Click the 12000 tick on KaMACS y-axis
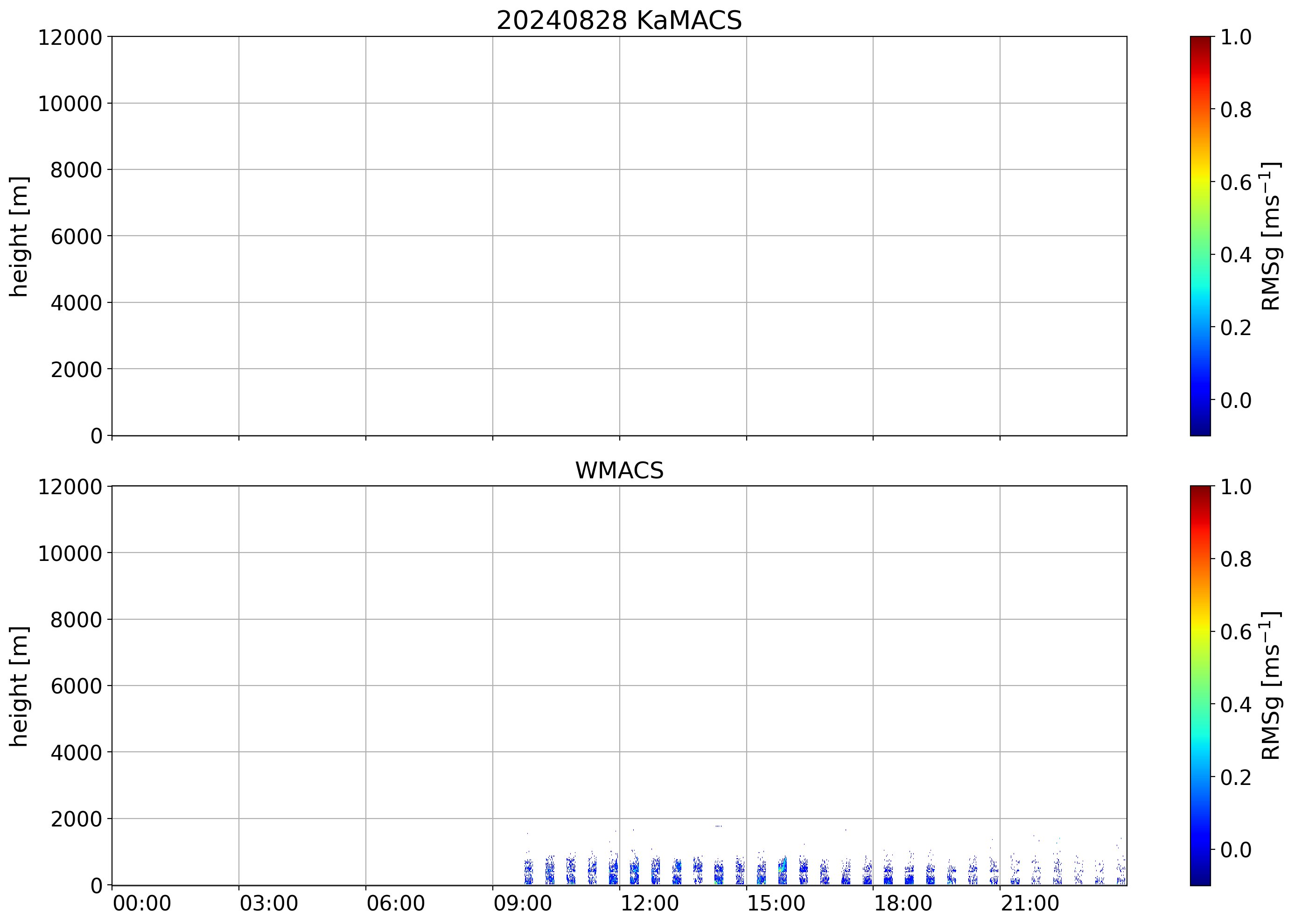Viewport: 1295px width, 924px height. click(x=70, y=37)
